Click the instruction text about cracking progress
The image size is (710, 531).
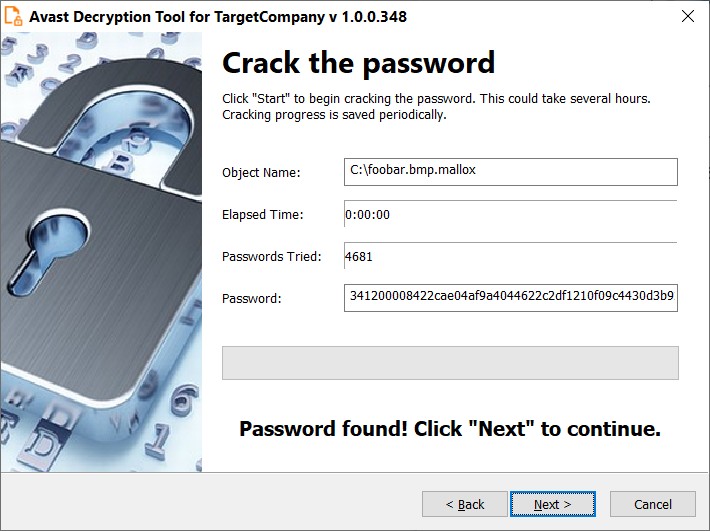pyautogui.click(x=435, y=106)
